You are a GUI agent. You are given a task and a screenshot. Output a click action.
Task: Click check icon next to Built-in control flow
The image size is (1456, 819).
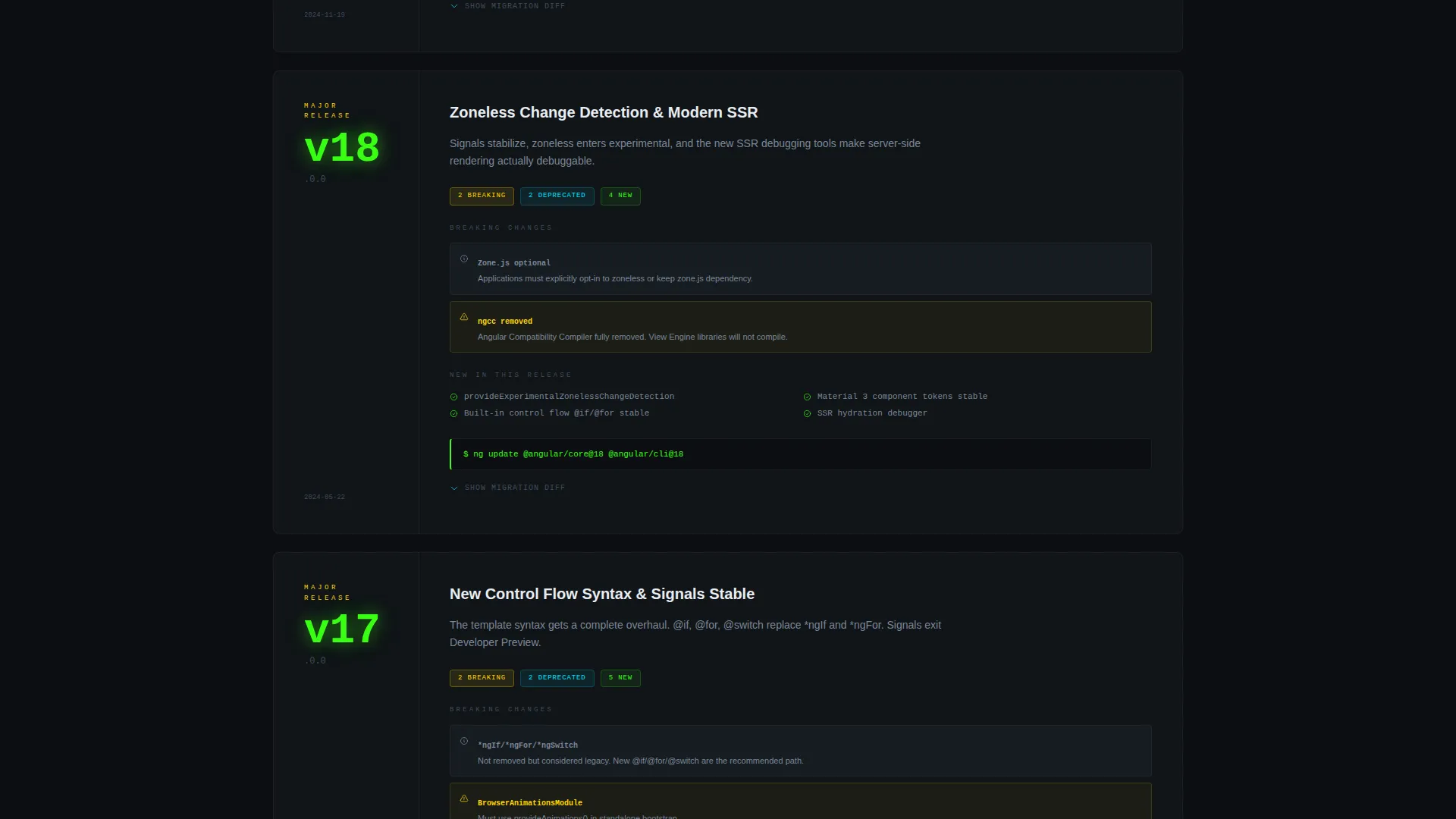(x=454, y=414)
